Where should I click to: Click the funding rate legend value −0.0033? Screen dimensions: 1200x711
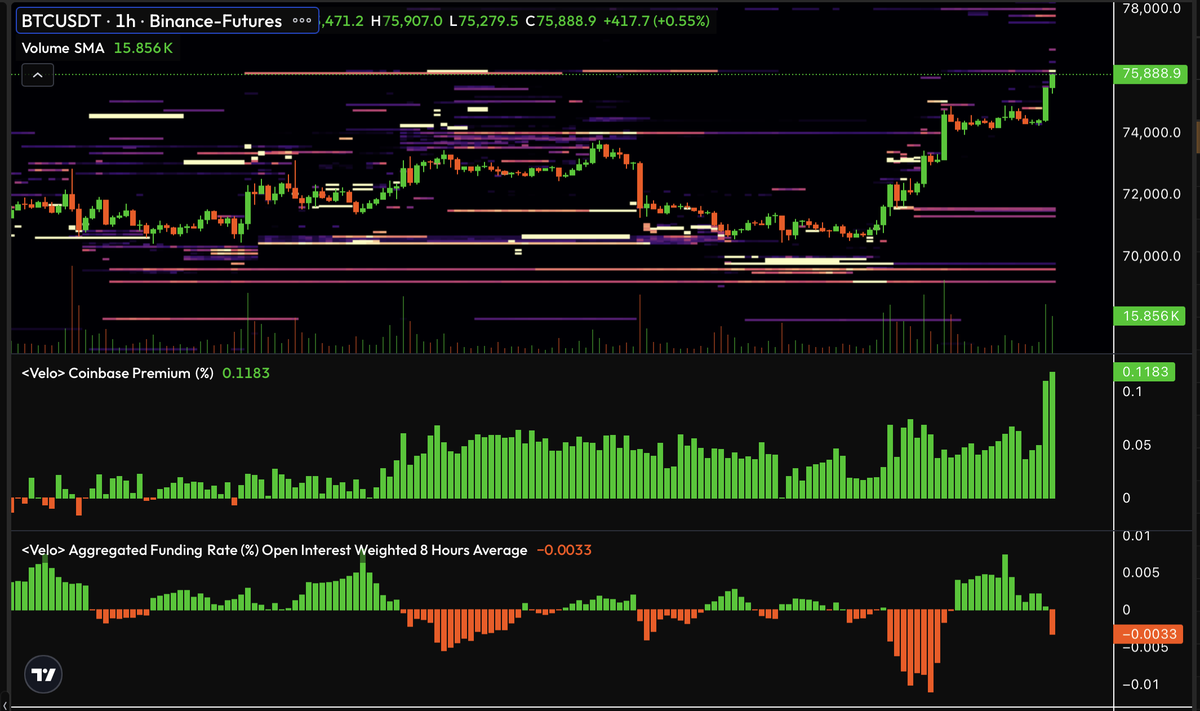click(x=564, y=550)
